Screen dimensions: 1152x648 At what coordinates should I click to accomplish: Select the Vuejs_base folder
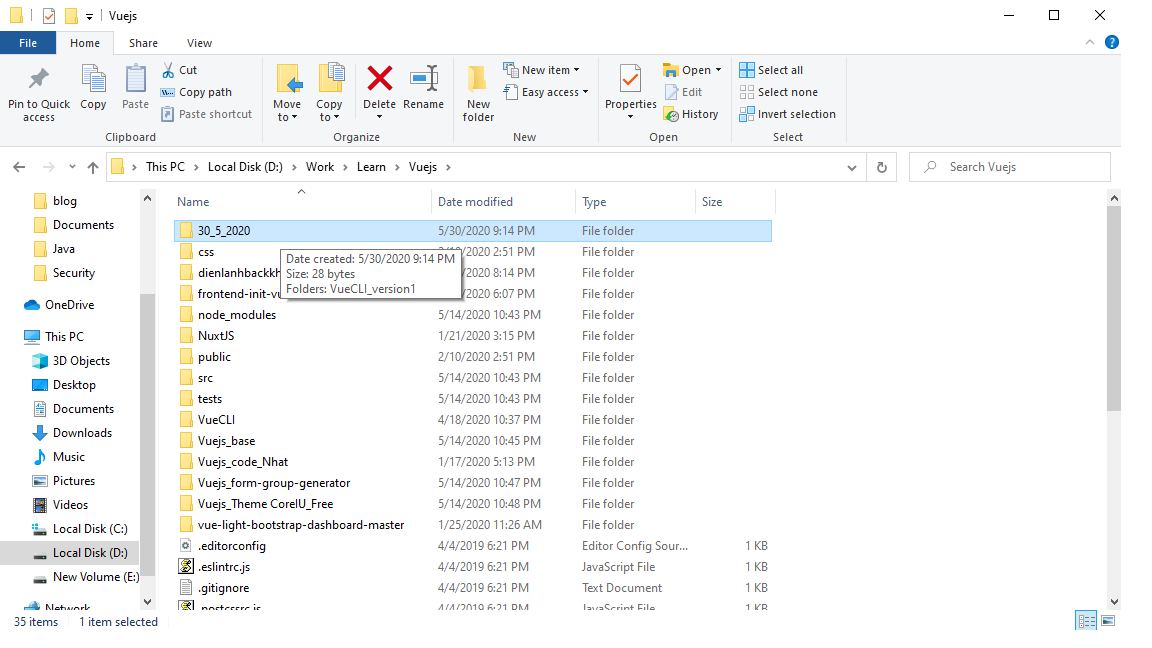(x=473, y=441)
